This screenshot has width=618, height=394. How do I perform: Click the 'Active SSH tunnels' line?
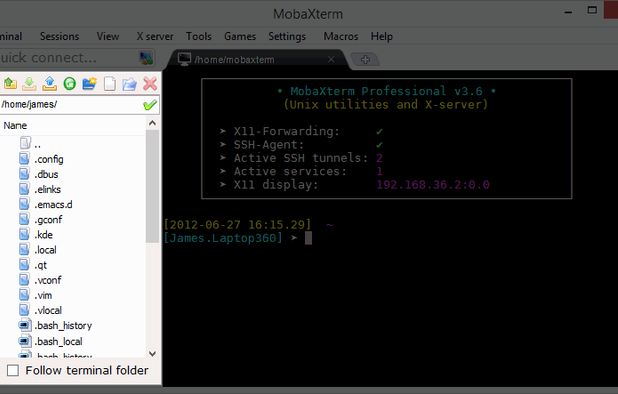point(302,158)
